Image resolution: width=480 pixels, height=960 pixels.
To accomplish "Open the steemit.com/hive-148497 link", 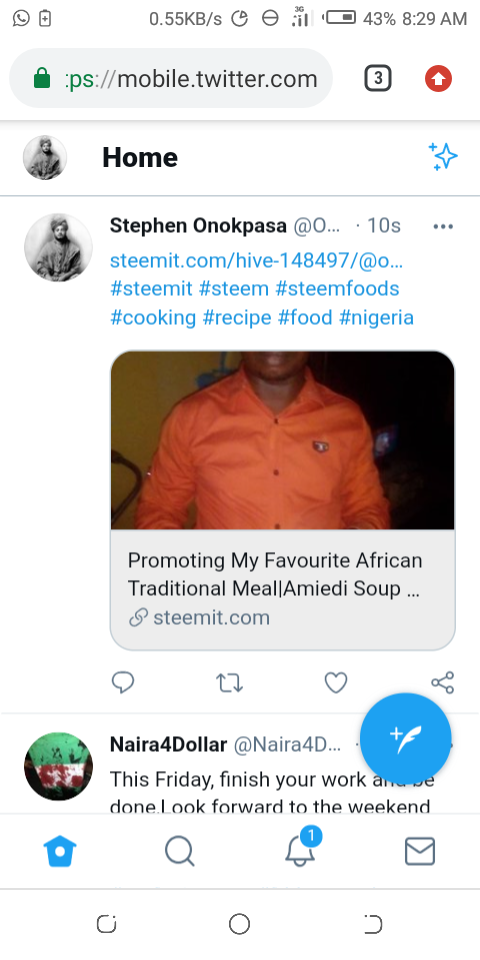I will coord(257,261).
